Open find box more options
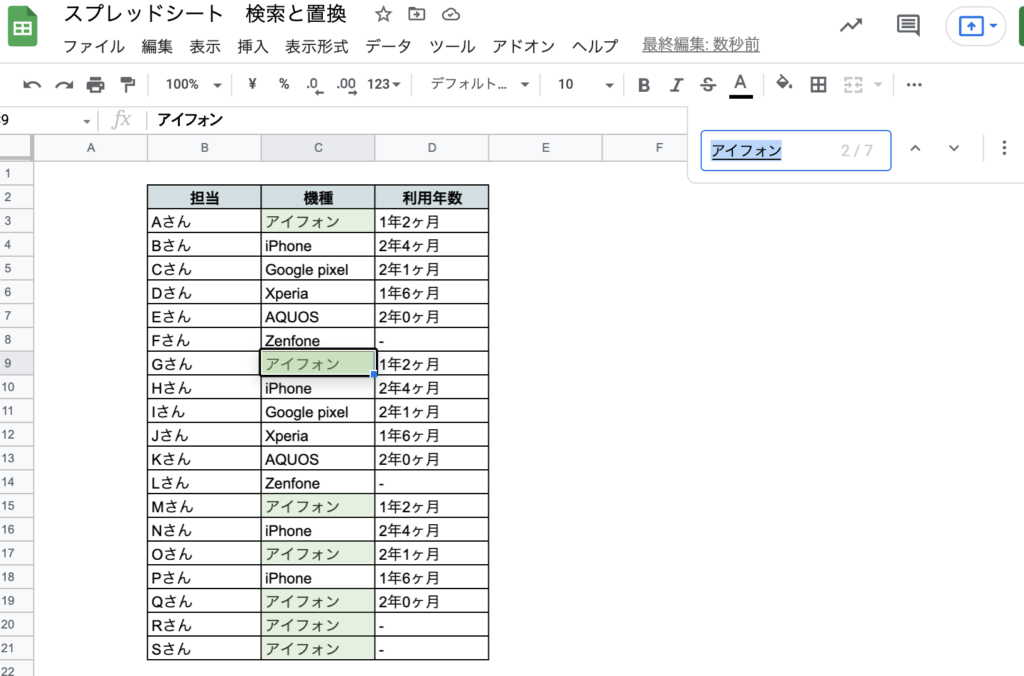 pos(1004,148)
